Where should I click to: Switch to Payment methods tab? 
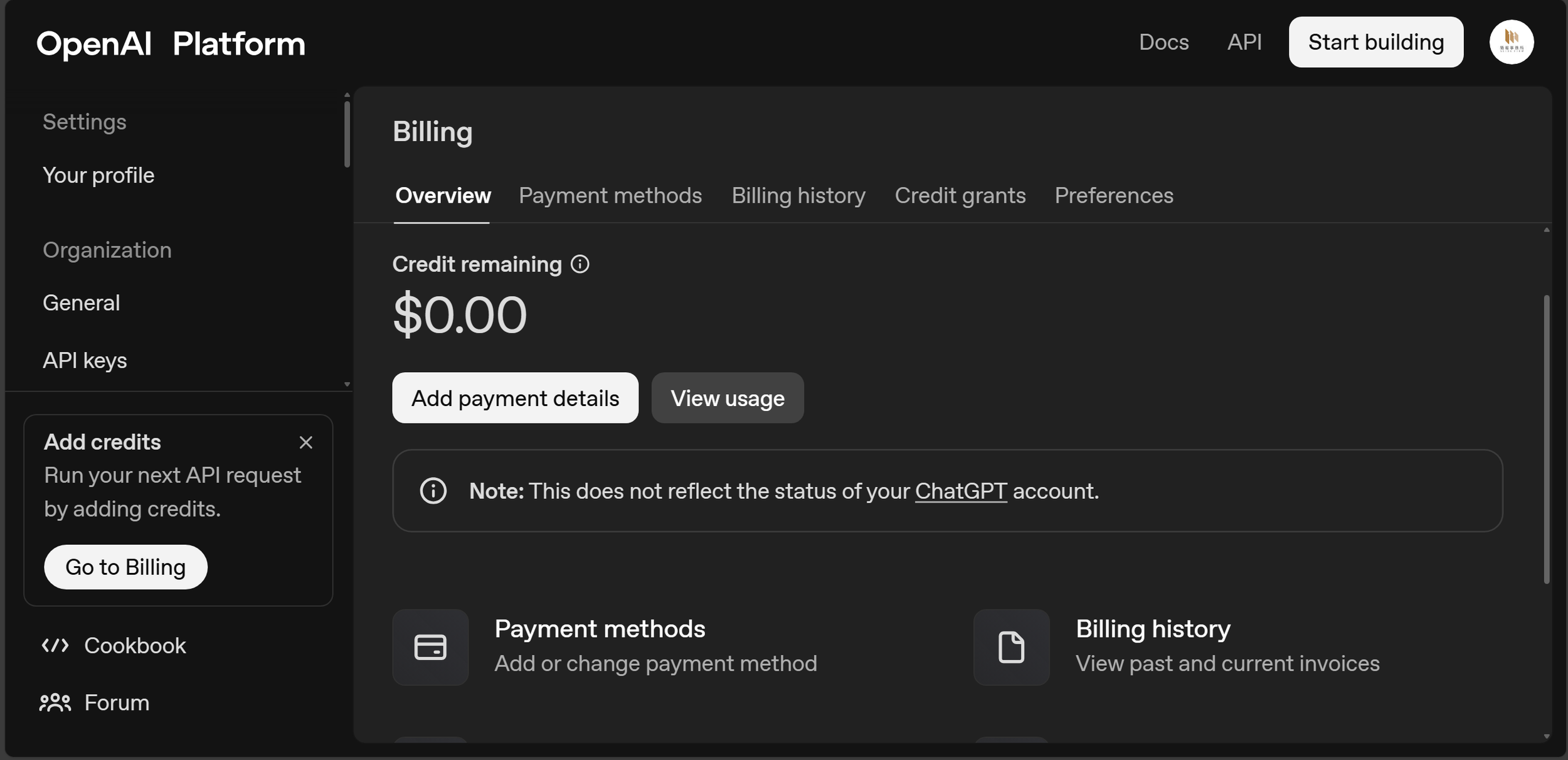pyautogui.click(x=610, y=196)
